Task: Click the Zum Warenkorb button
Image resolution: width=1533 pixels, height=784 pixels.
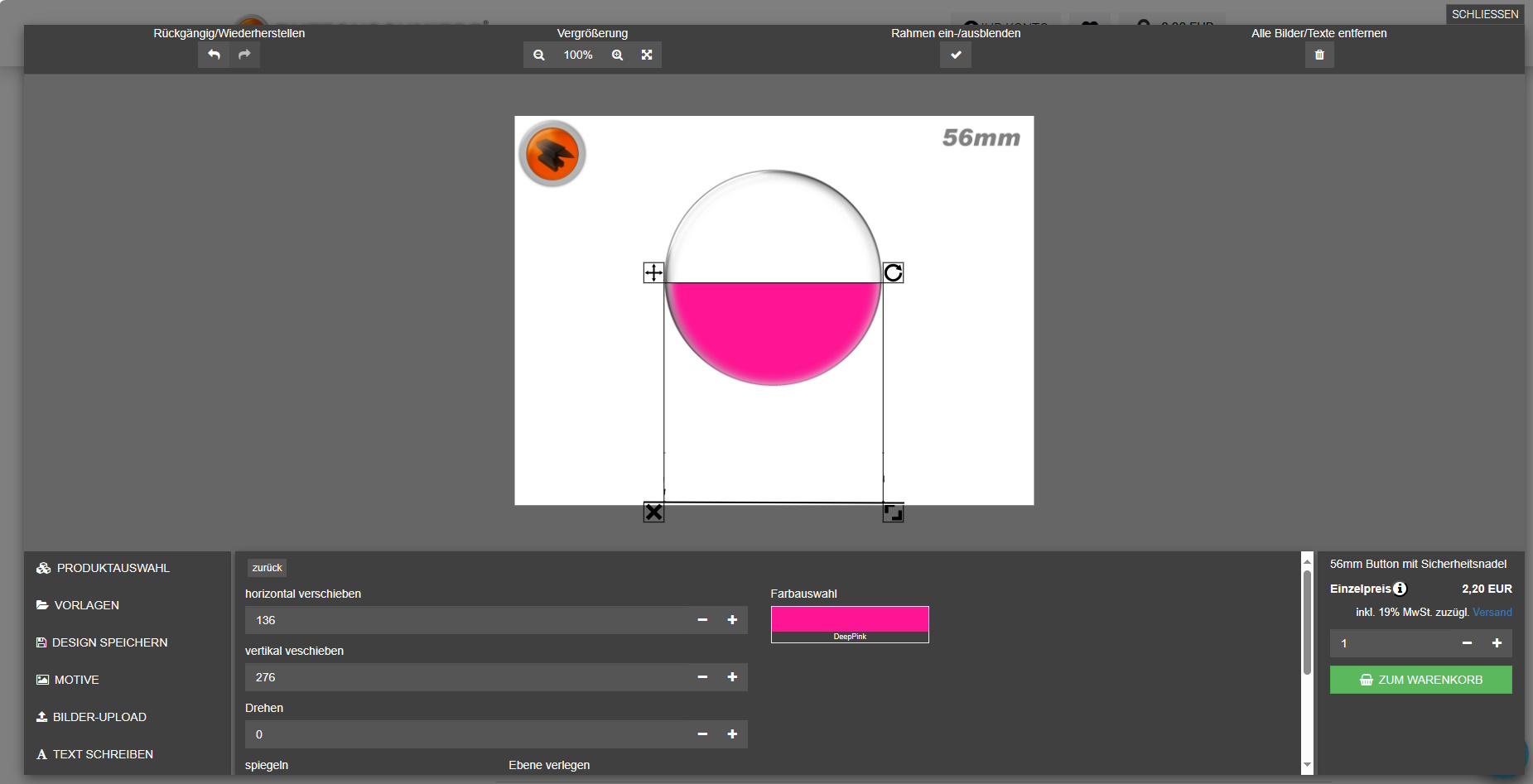Action: (x=1420, y=680)
